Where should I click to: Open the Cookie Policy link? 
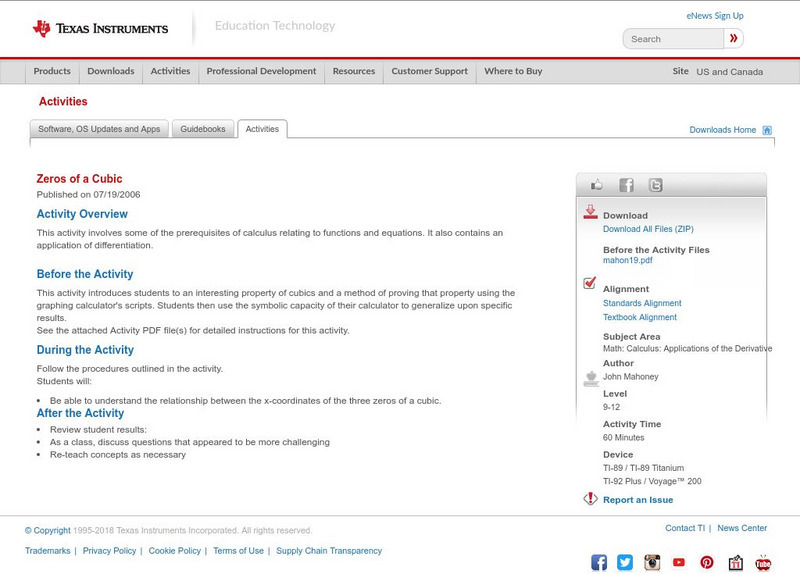tap(174, 551)
